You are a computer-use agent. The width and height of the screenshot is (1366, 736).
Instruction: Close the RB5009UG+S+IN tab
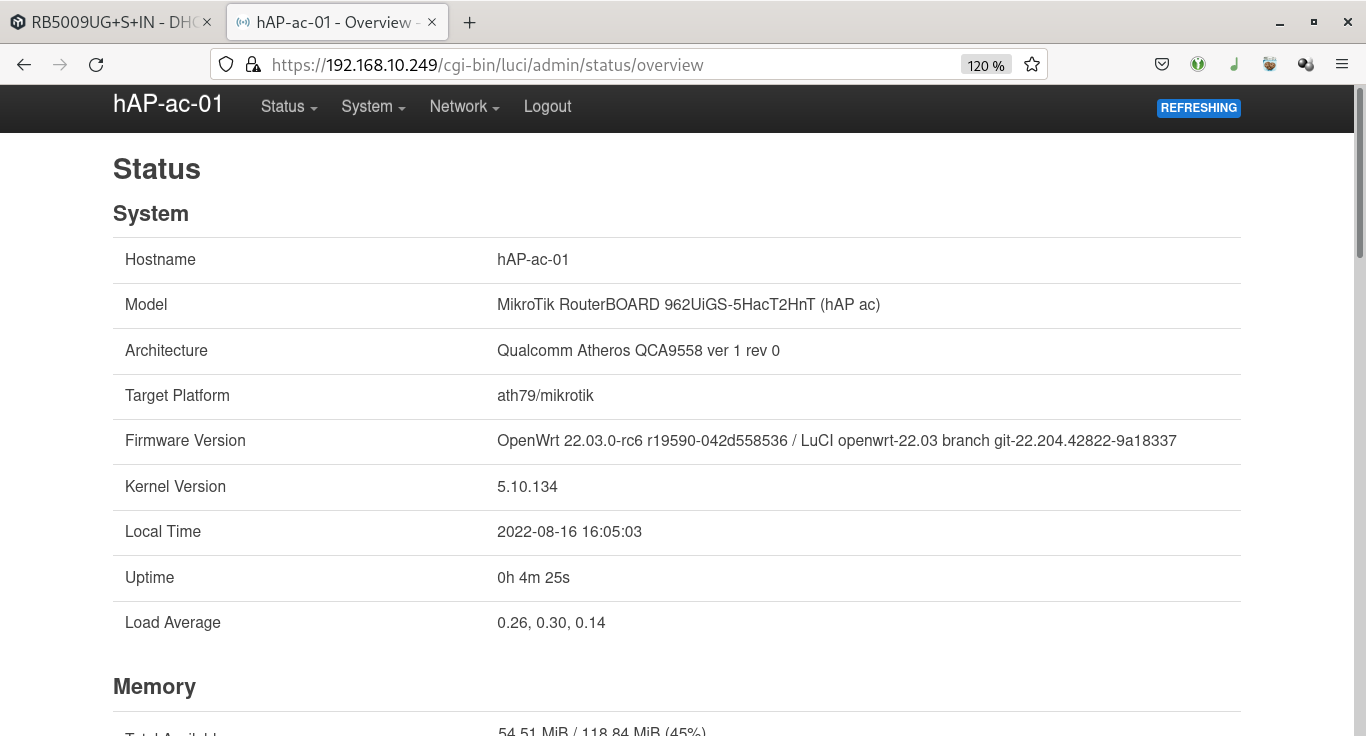(x=207, y=23)
